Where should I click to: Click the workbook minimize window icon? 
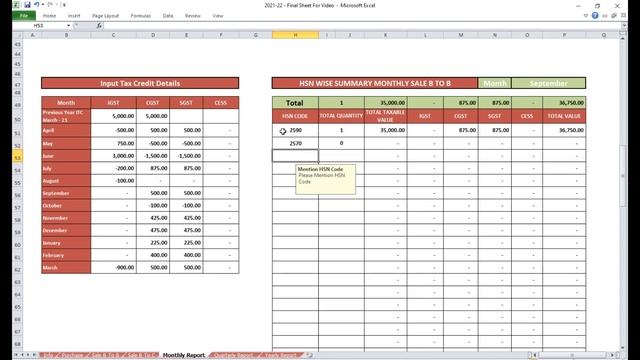point(604,16)
